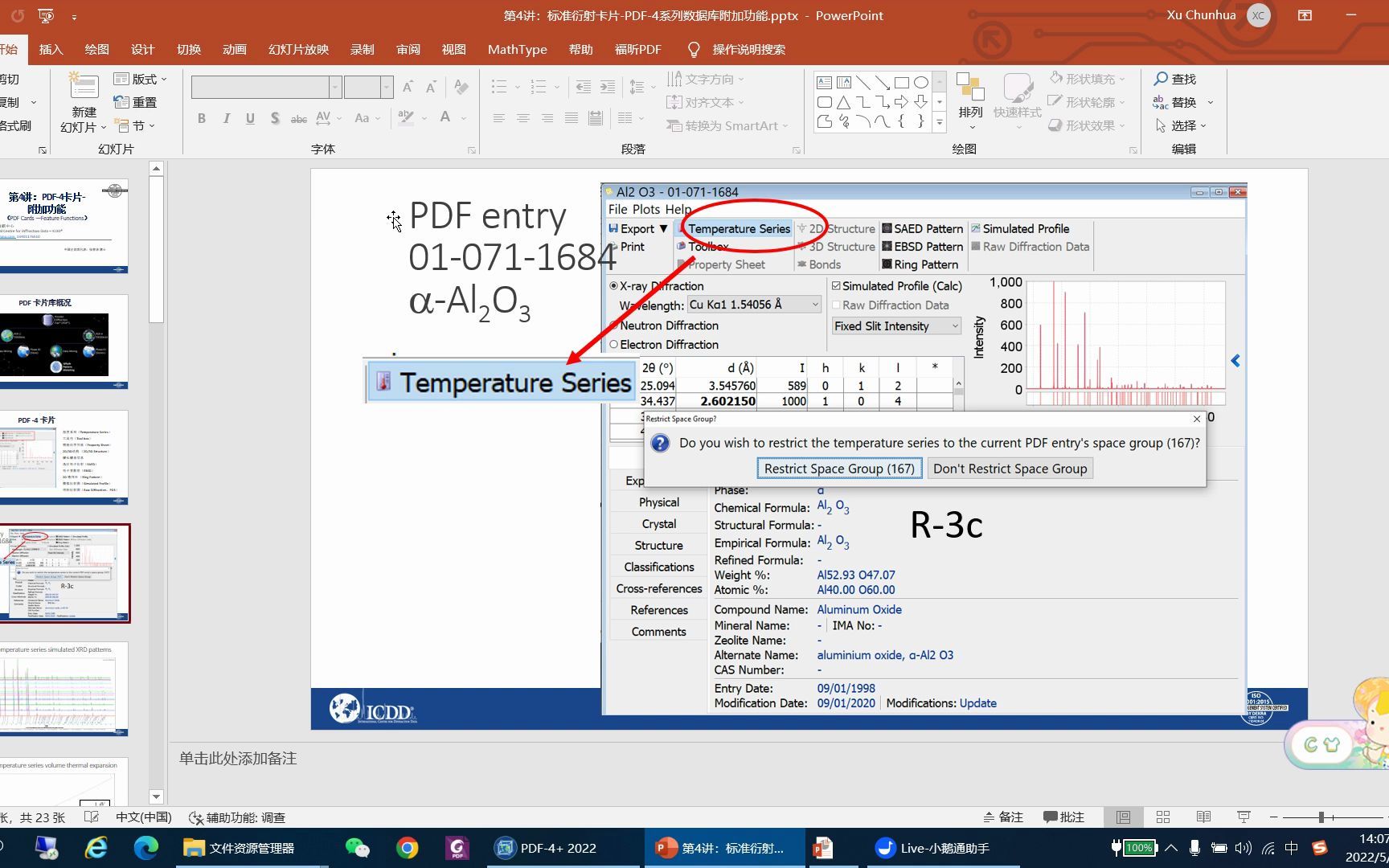Select the straight line shape
This screenshot has height=868, width=1389.
click(x=863, y=83)
